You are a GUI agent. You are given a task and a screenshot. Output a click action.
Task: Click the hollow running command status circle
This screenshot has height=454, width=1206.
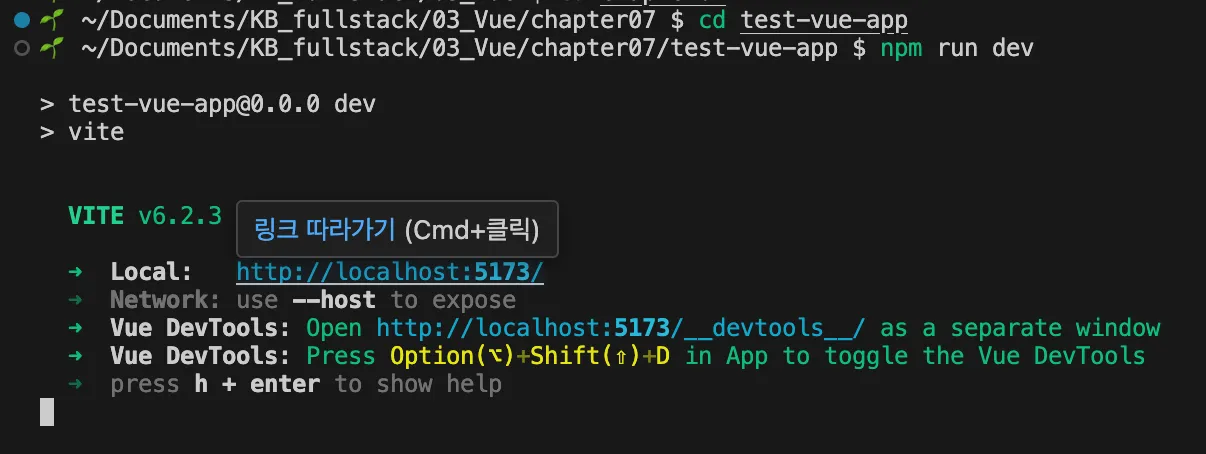22,48
